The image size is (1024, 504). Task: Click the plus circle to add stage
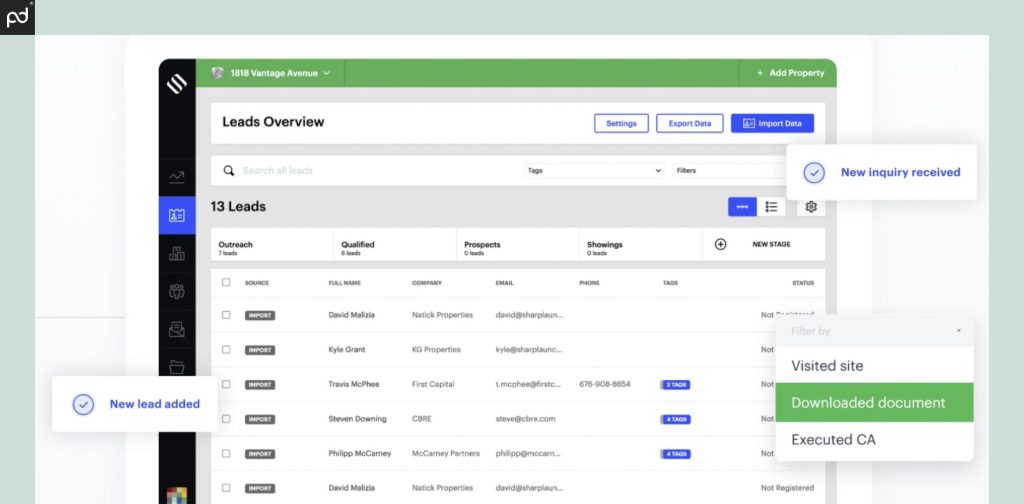[720, 244]
